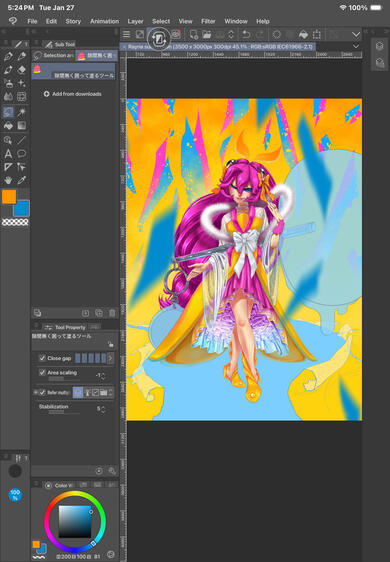Select the Eraser tool
Image resolution: width=390 pixels, height=562 pixels.
point(22,70)
